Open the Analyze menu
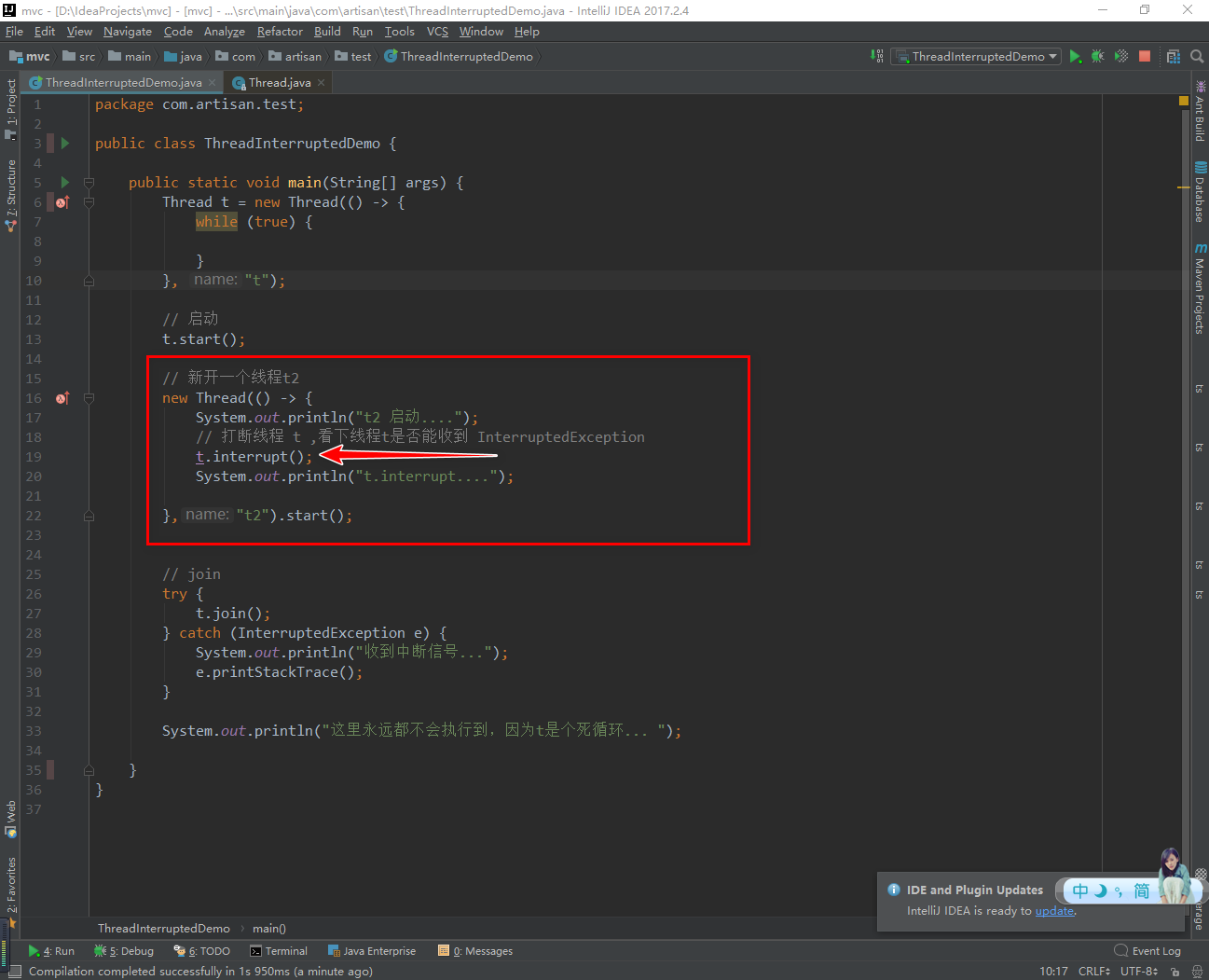 225,31
